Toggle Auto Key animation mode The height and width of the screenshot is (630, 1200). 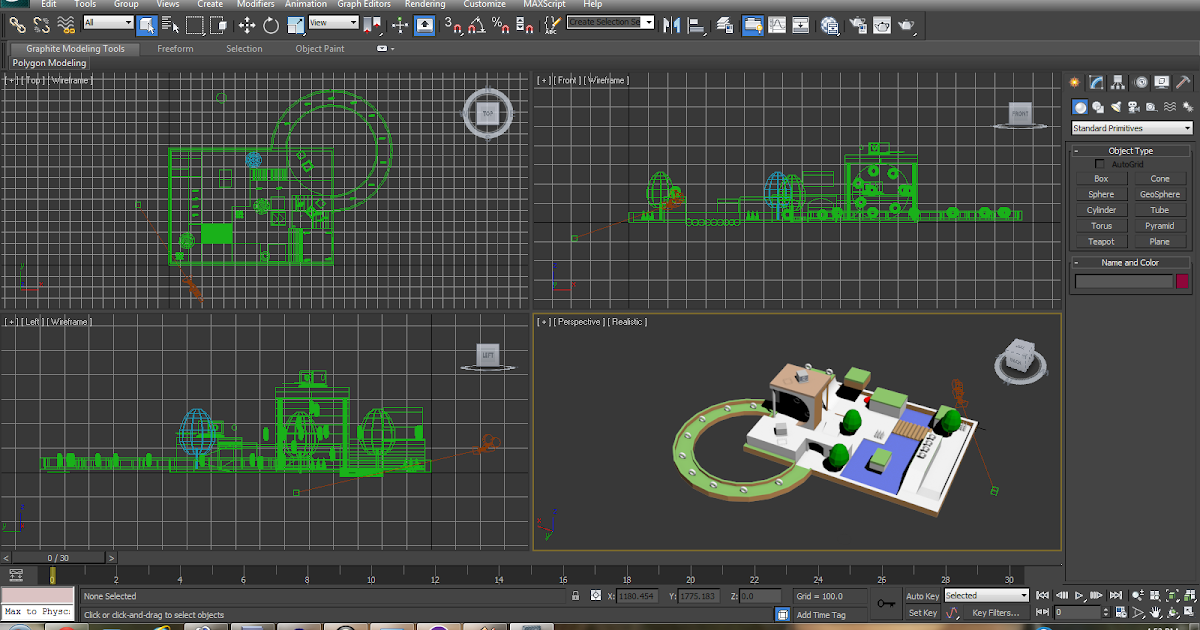(923, 595)
